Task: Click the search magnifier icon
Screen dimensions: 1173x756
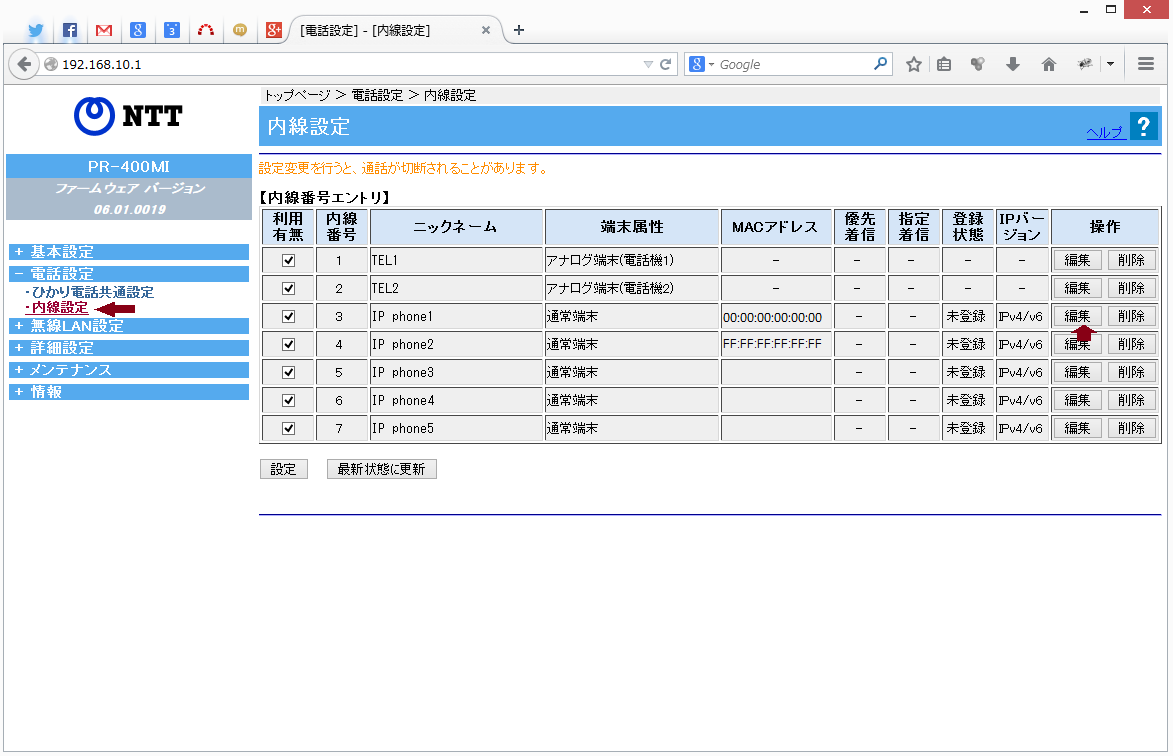Action: pos(880,64)
